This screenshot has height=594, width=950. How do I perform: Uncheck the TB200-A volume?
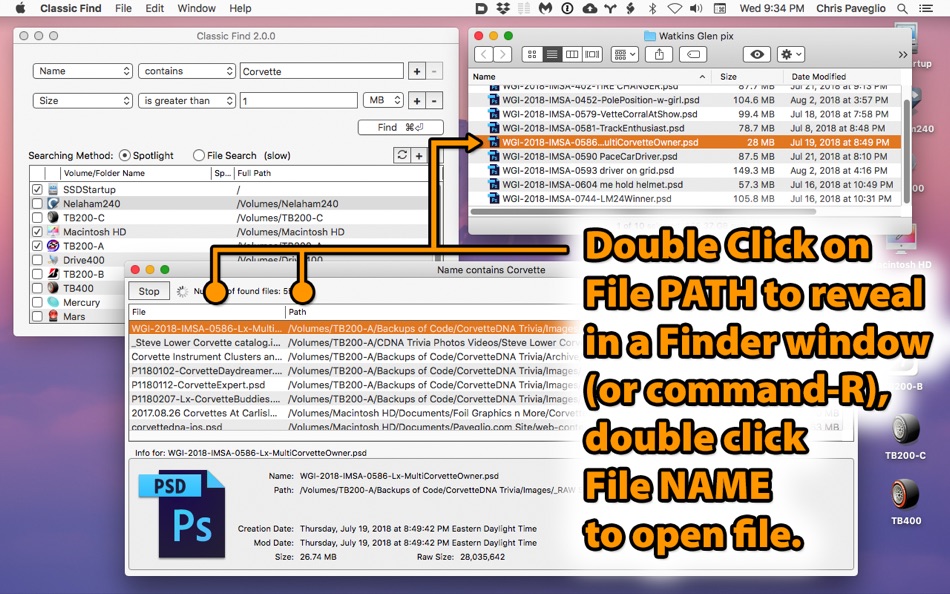(x=37, y=245)
